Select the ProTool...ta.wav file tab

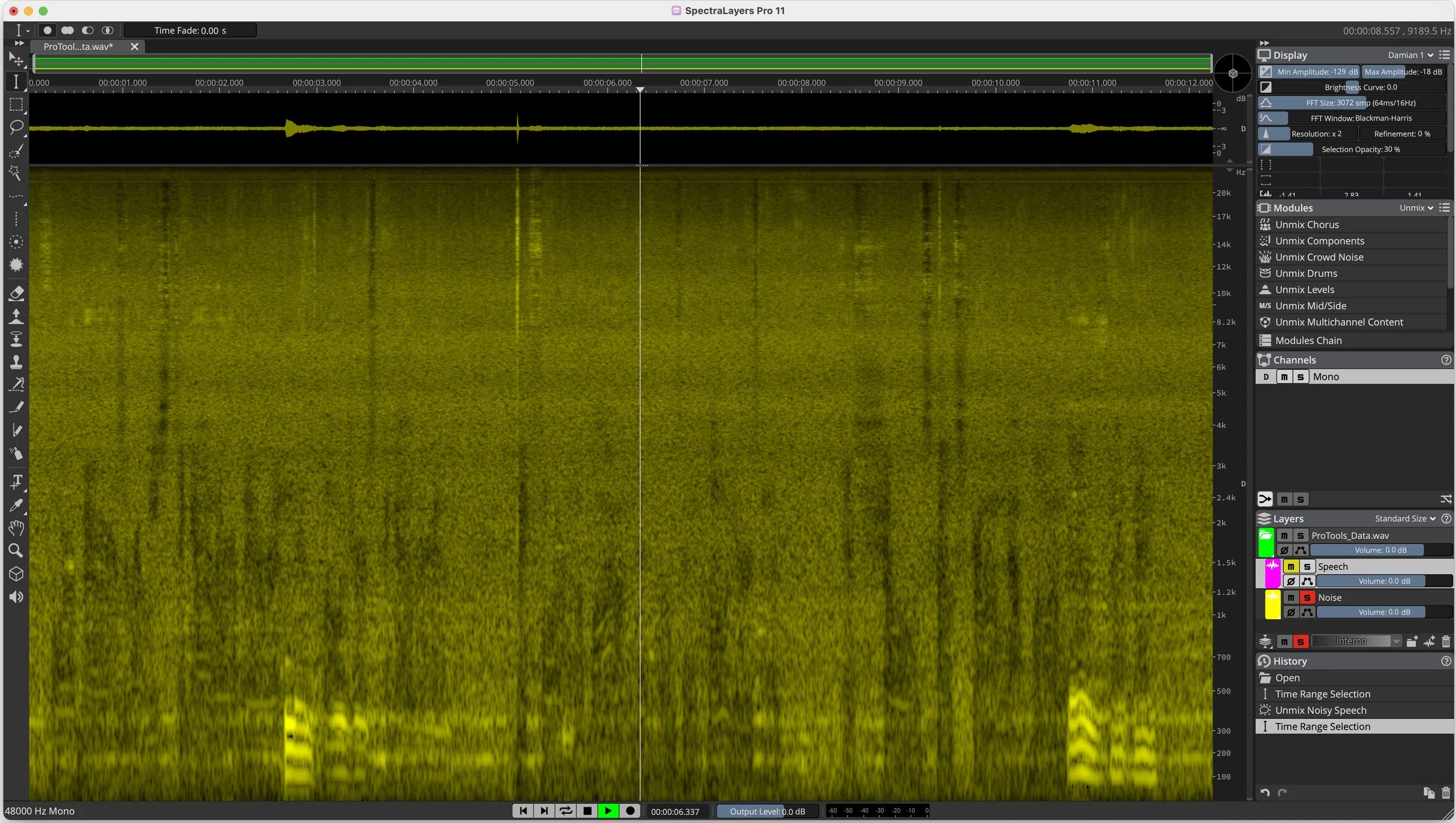(79, 47)
